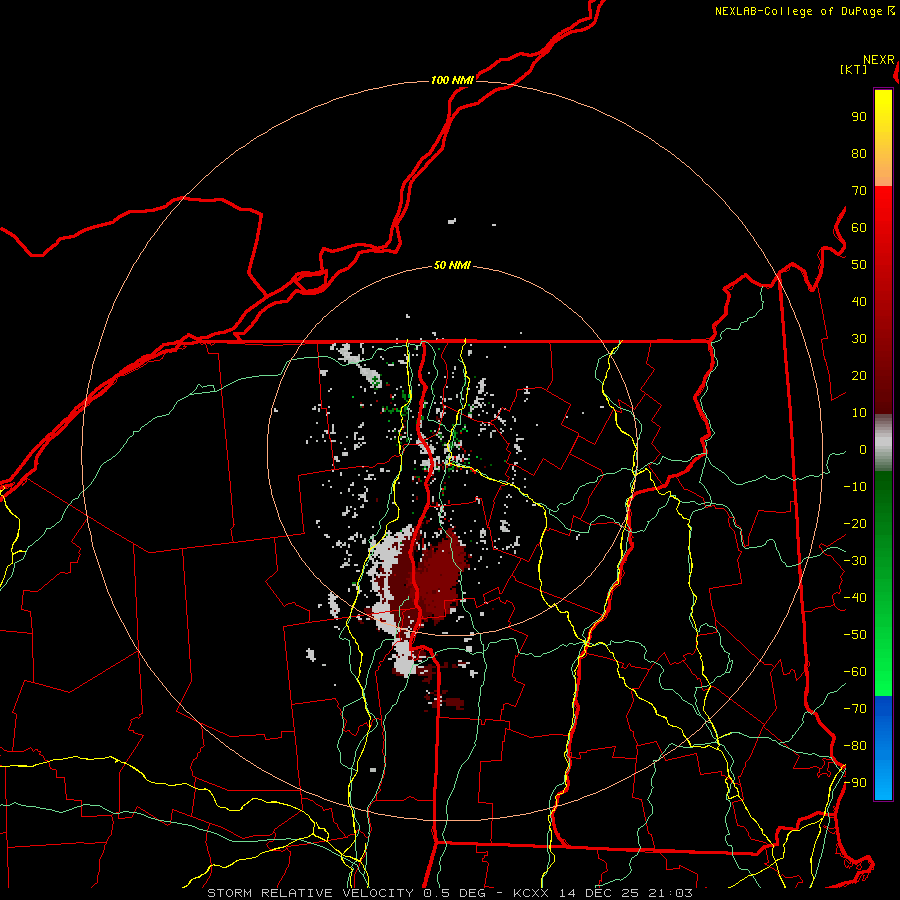Screen dimensions: 900x900
Task: Click the -50 knot scale label
Action: [x=855, y=635]
